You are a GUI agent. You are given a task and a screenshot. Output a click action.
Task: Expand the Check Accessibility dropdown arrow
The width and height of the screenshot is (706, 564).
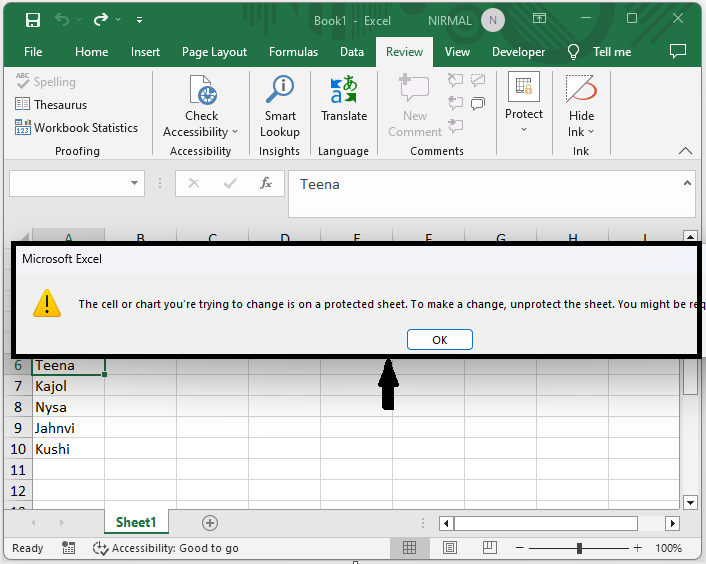[x=235, y=132]
